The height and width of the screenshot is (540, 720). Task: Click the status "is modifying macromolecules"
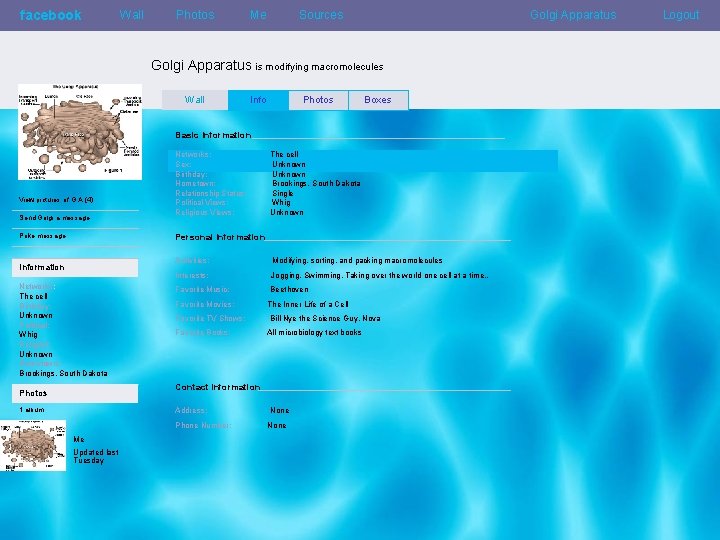pyautogui.click(x=319, y=67)
